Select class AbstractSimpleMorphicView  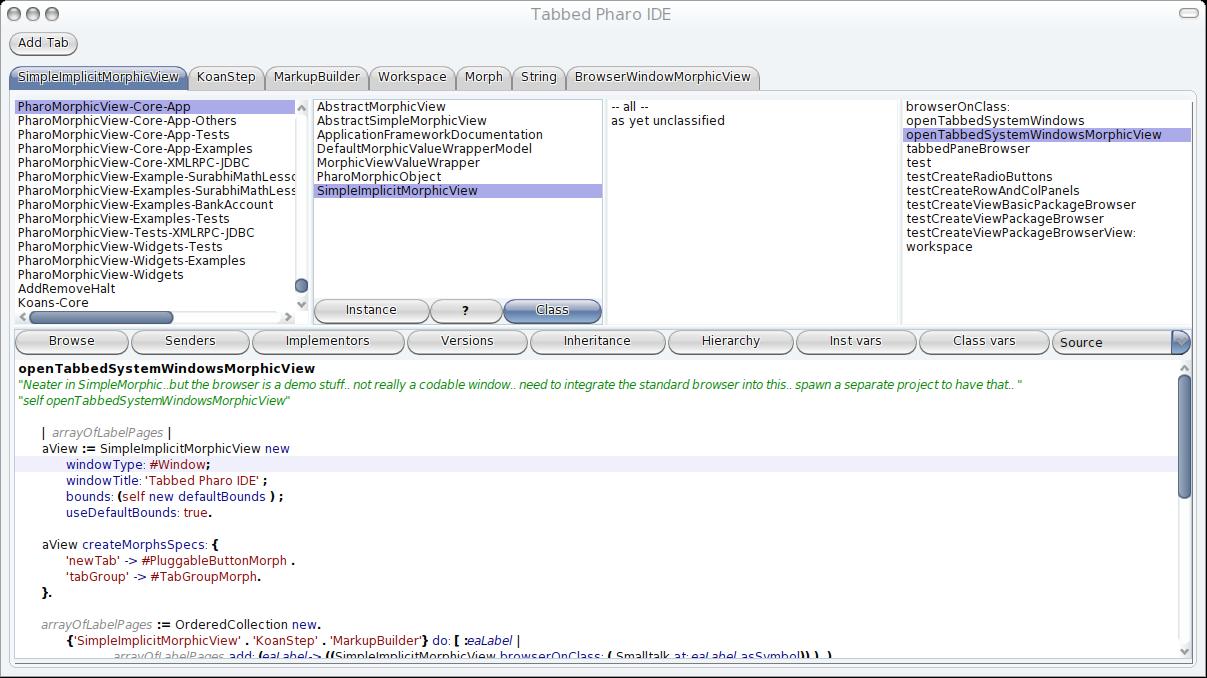coord(458,121)
